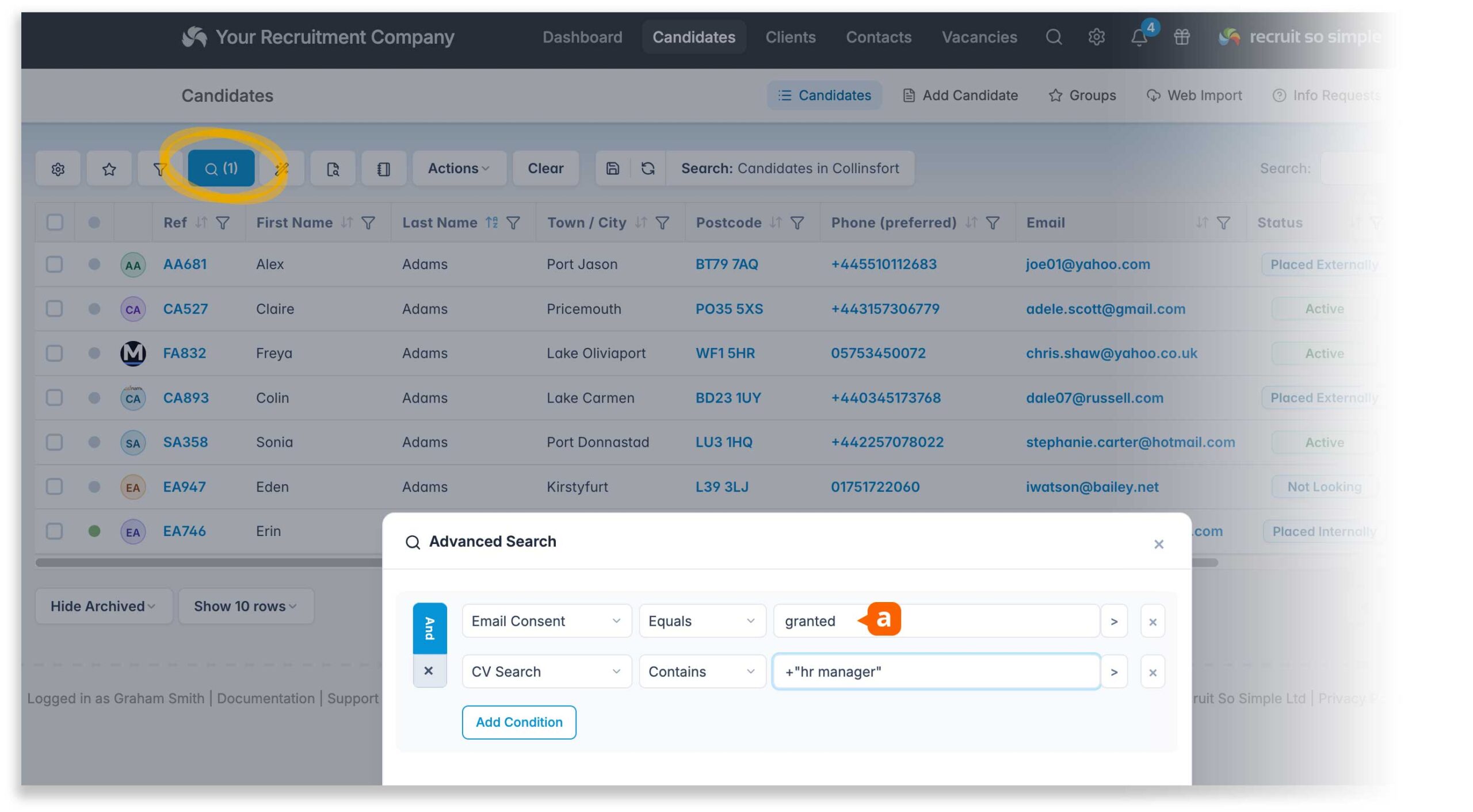The image size is (1473, 812).
Task: Go to the Vacancies nav item
Action: (x=979, y=37)
